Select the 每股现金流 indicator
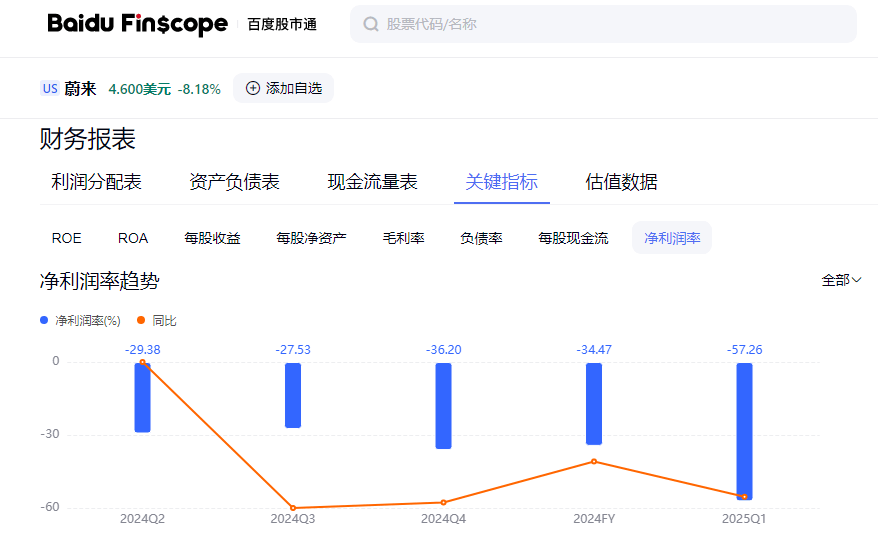This screenshot has width=878, height=539. pos(573,238)
